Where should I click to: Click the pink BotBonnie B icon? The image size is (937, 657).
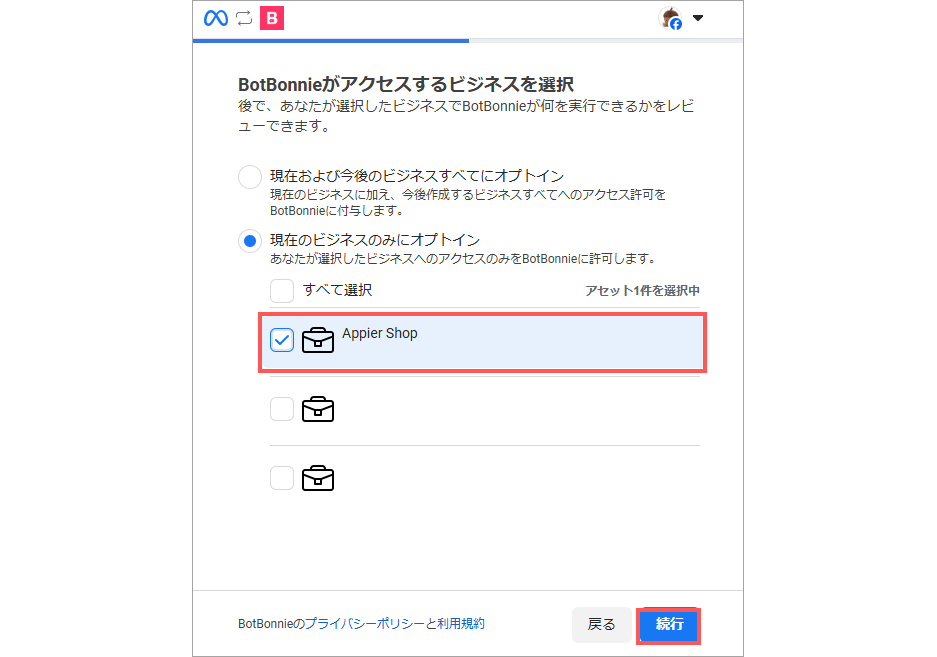pos(272,19)
